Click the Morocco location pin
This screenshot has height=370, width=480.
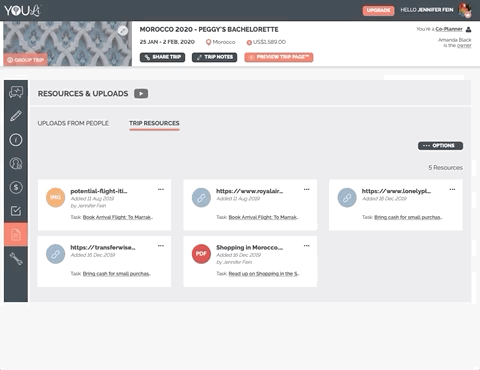point(208,42)
